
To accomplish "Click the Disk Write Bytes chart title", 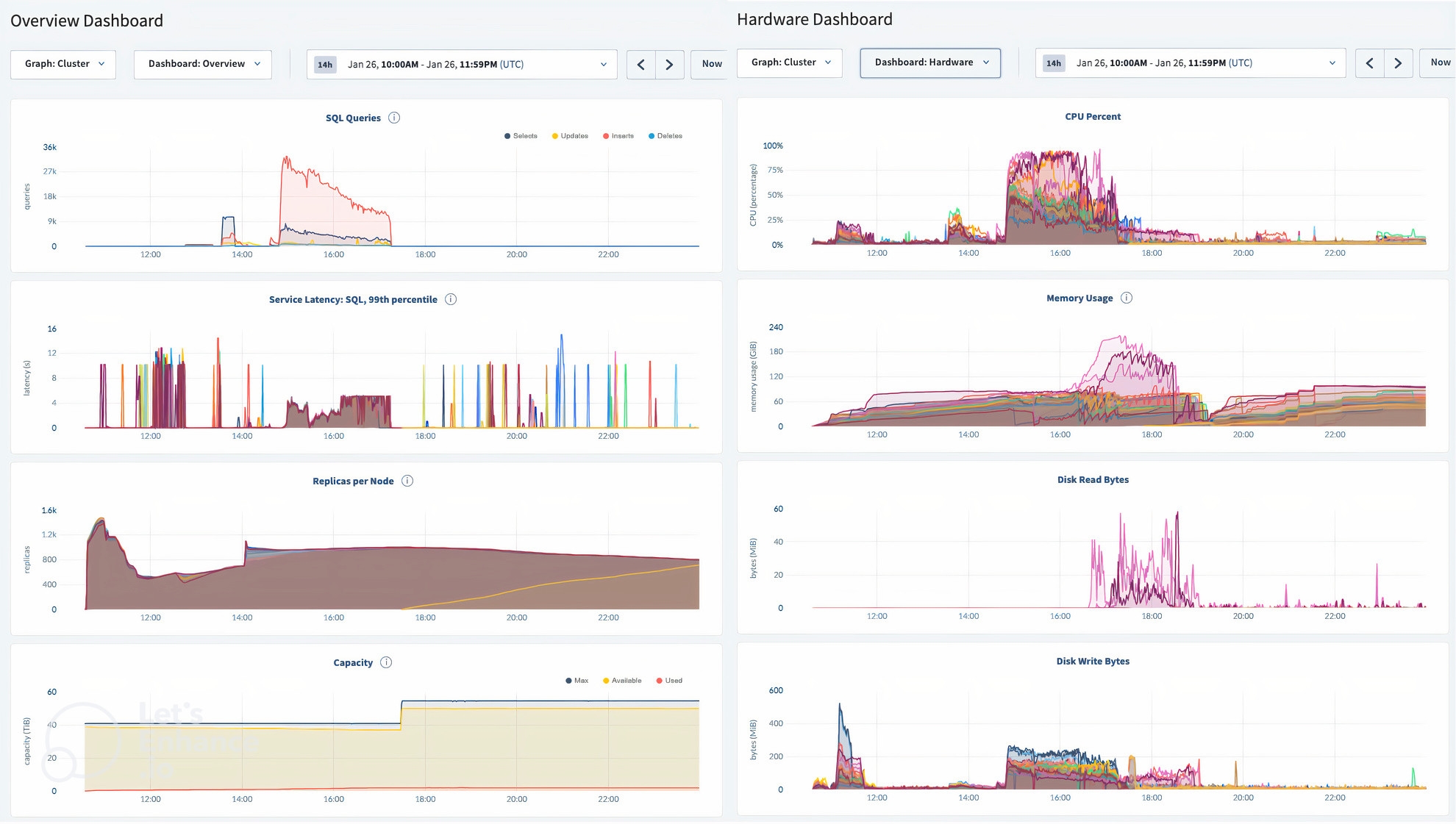I will tap(1093, 661).
